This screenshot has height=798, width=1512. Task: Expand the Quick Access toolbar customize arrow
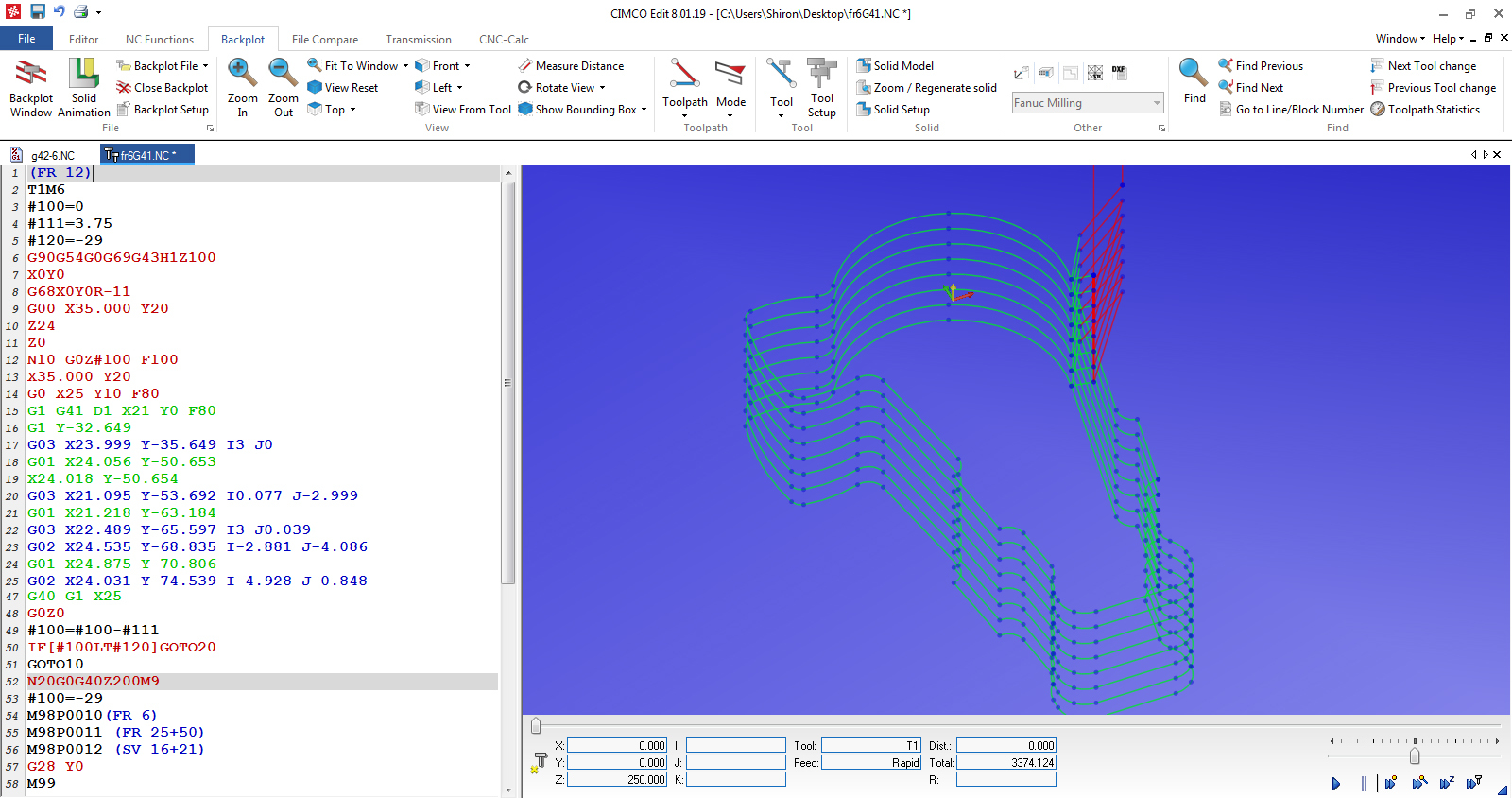[x=98, y=11]
